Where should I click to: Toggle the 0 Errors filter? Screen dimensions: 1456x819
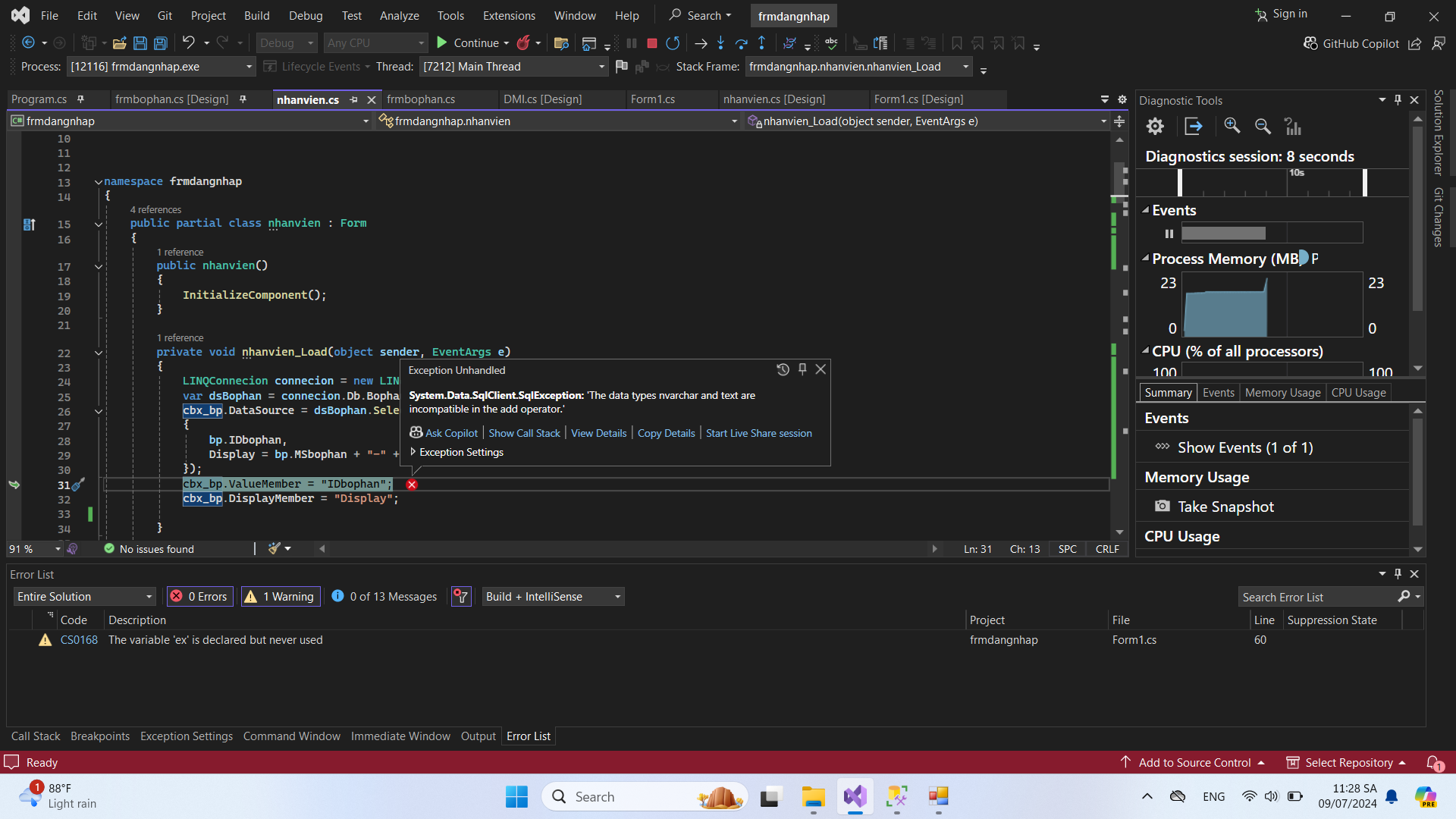199,597
